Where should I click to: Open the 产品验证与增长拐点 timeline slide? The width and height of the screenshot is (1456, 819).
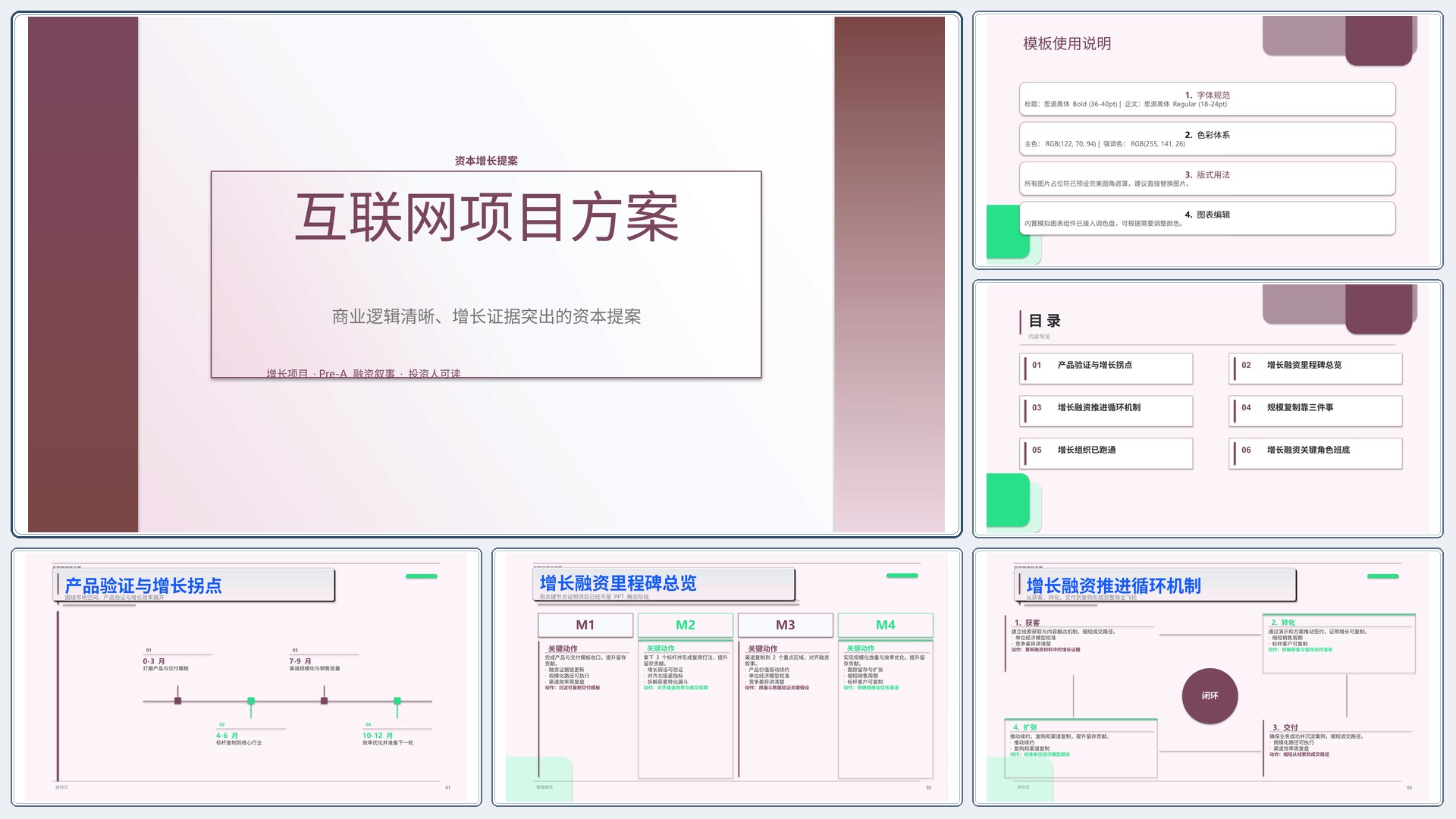tap(246, 677)
